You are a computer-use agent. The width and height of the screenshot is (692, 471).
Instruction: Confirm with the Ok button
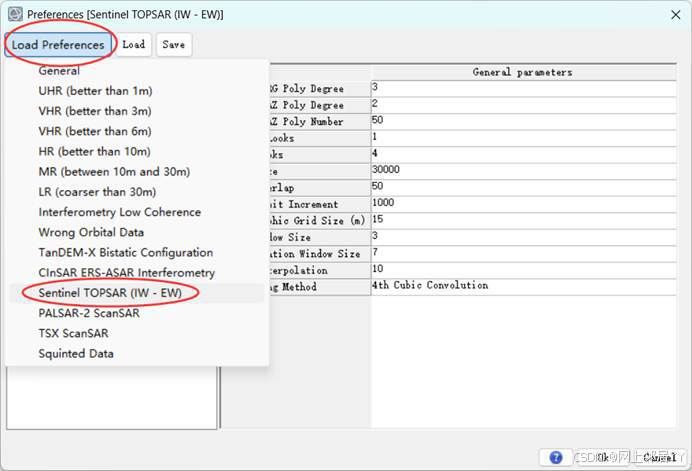(602, 457)
